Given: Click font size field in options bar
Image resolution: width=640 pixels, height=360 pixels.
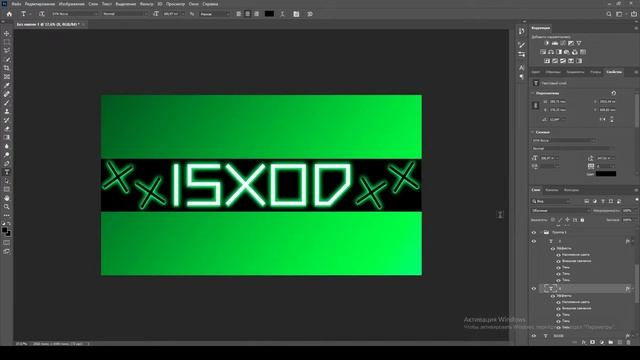Looking at the screenshot, I should click(172, 14).
